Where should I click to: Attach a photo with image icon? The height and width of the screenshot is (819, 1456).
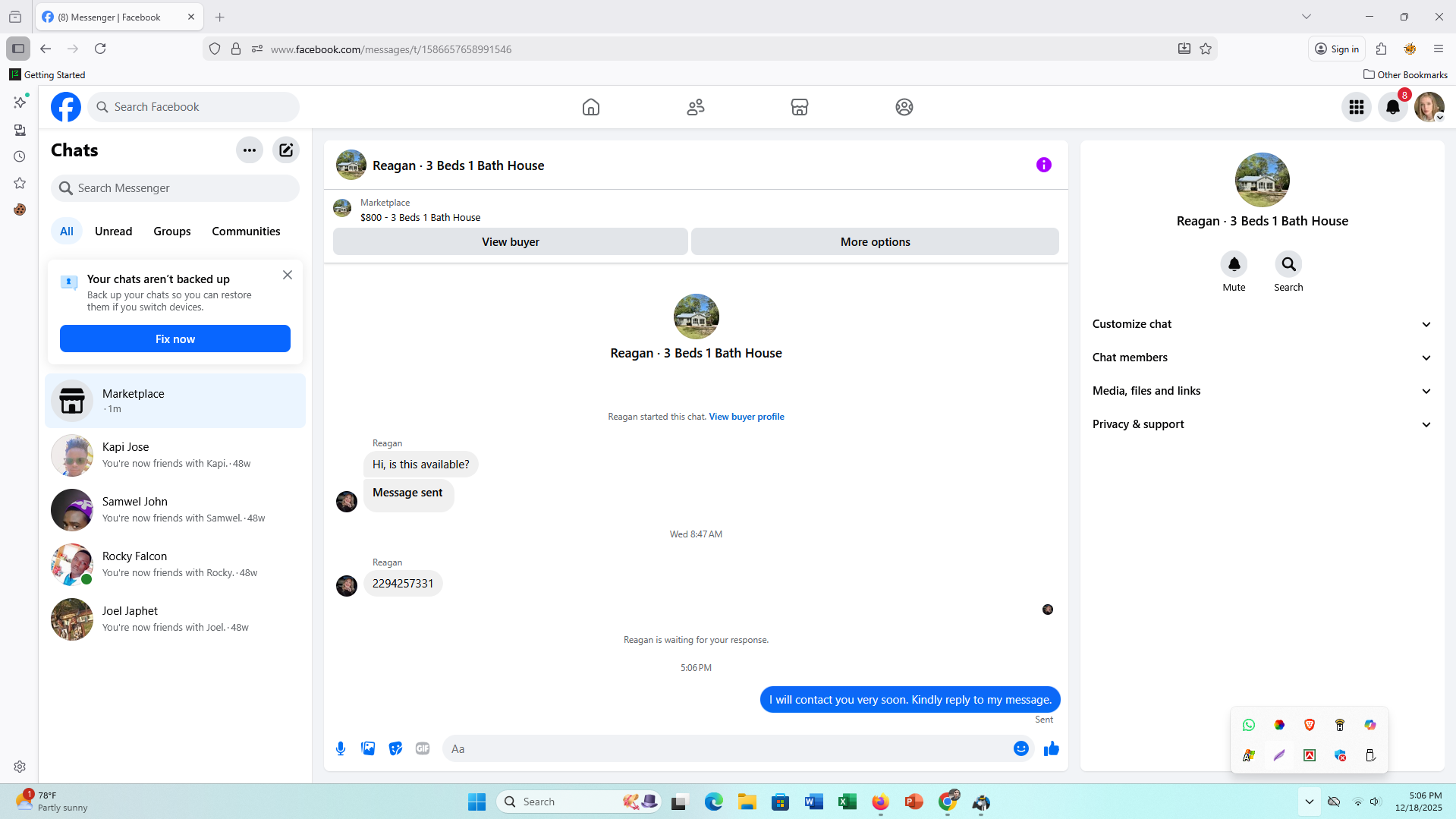point(368,749)
